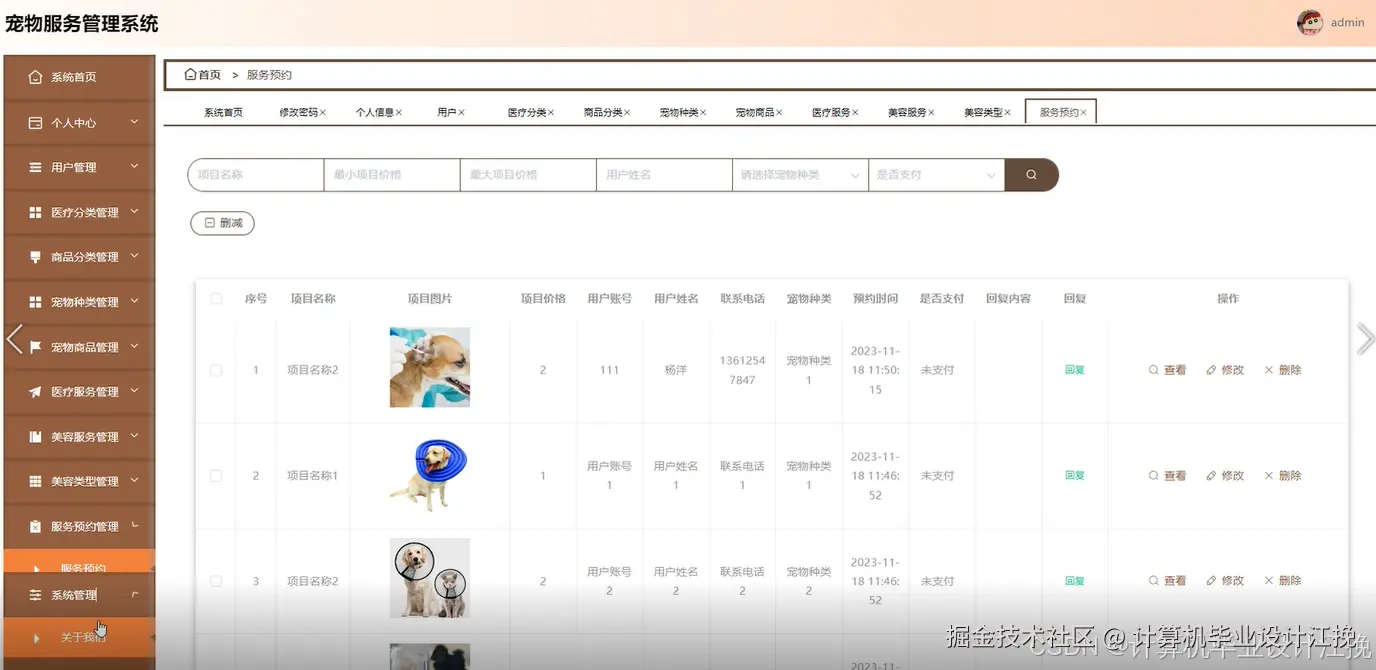Click the 最大项目价格 input
The width and height of the screenshot is (1376, 670).
528,175
